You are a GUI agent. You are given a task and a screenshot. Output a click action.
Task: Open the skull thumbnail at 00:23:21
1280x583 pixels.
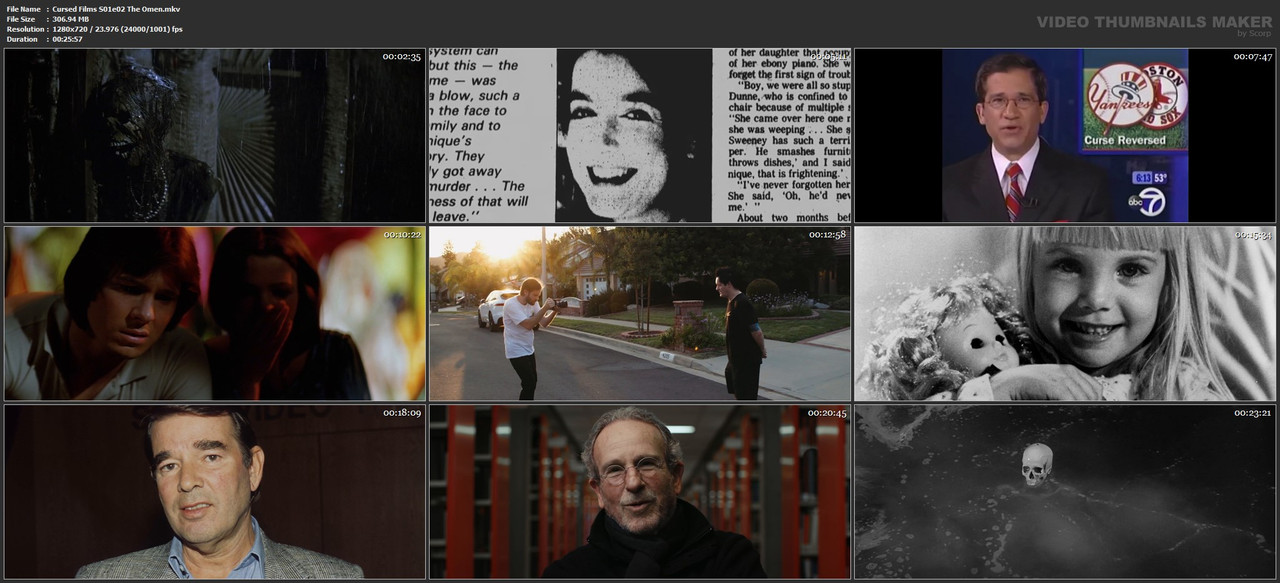click(x=1065, y=491)
